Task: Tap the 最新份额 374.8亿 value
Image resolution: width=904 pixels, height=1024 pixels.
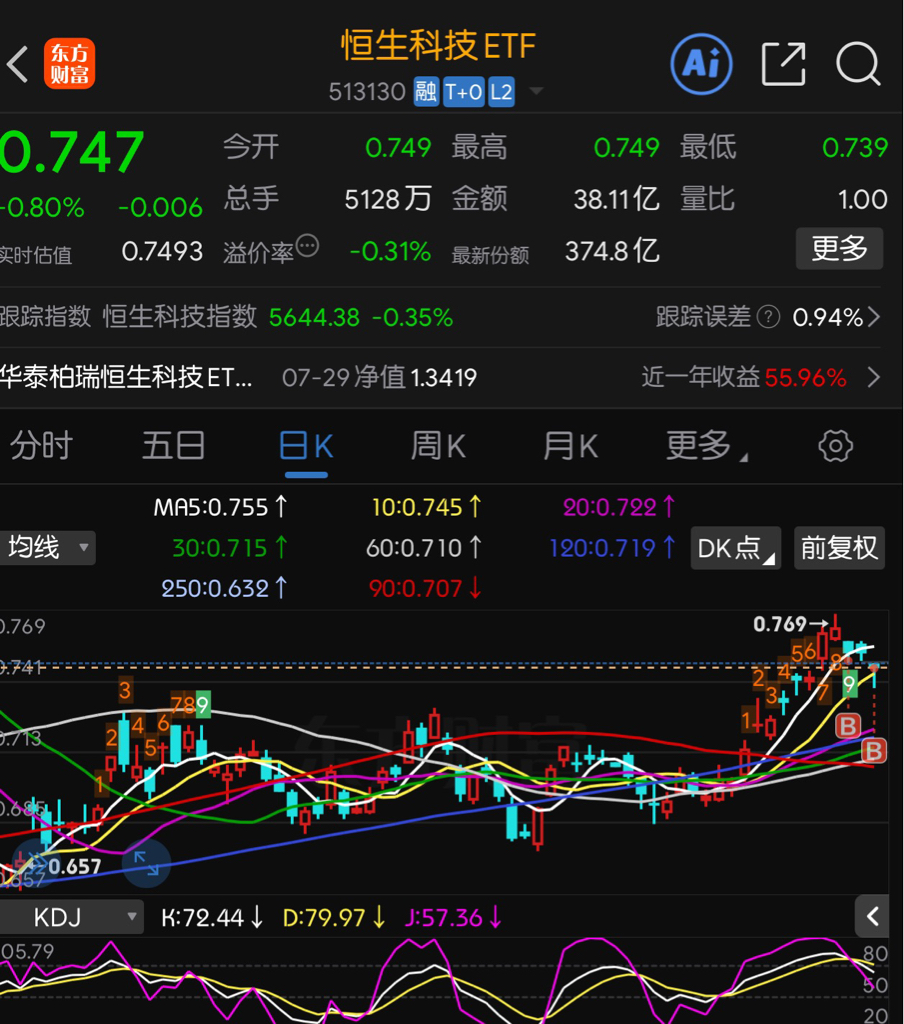Action: tap(612, 251)
